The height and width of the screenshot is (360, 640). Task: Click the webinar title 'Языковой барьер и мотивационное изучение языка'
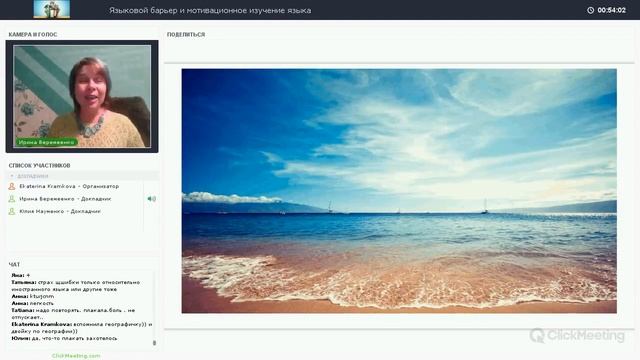210,10
